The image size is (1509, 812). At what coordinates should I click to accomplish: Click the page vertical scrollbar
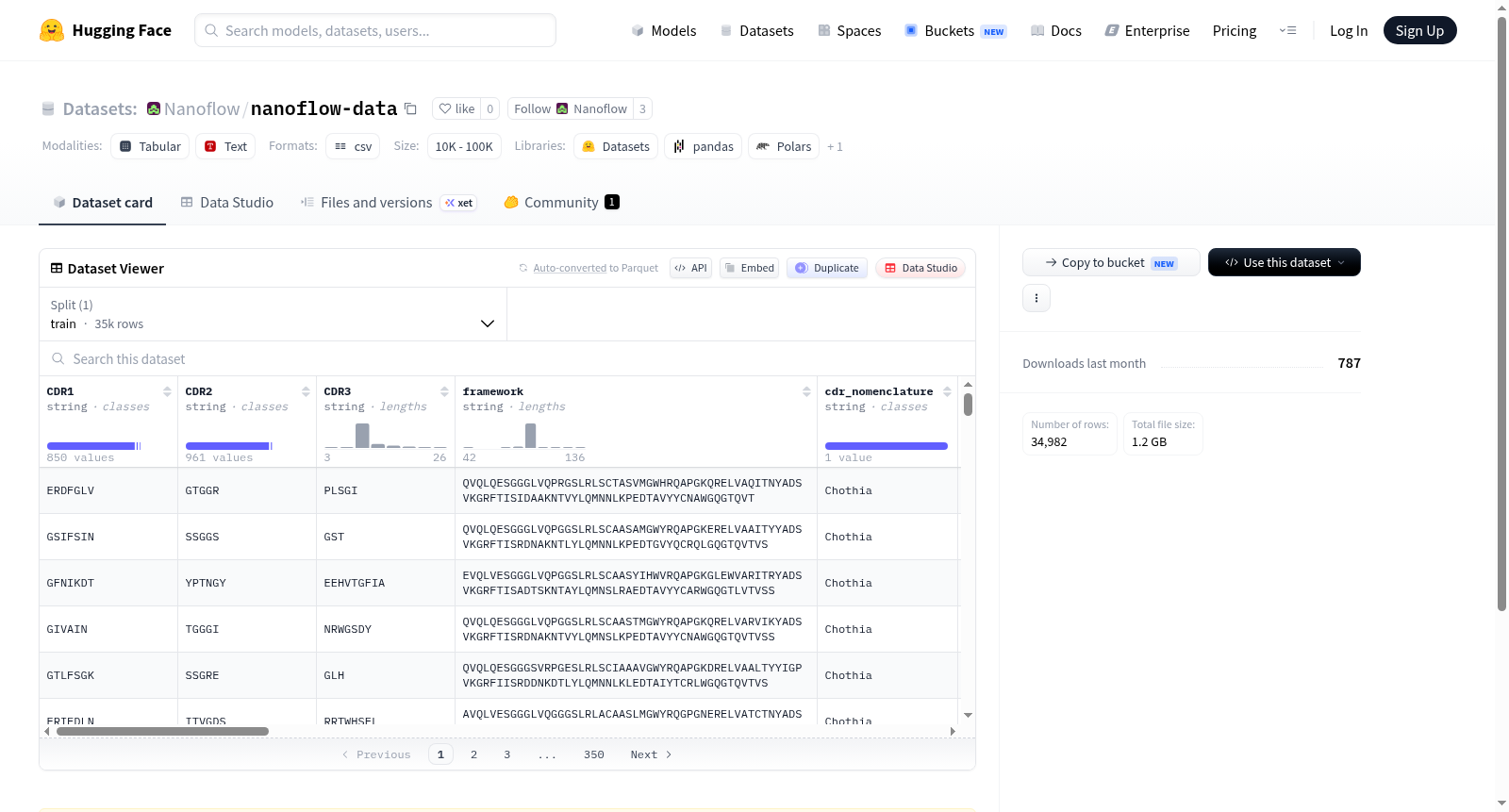click(1501, 314)
